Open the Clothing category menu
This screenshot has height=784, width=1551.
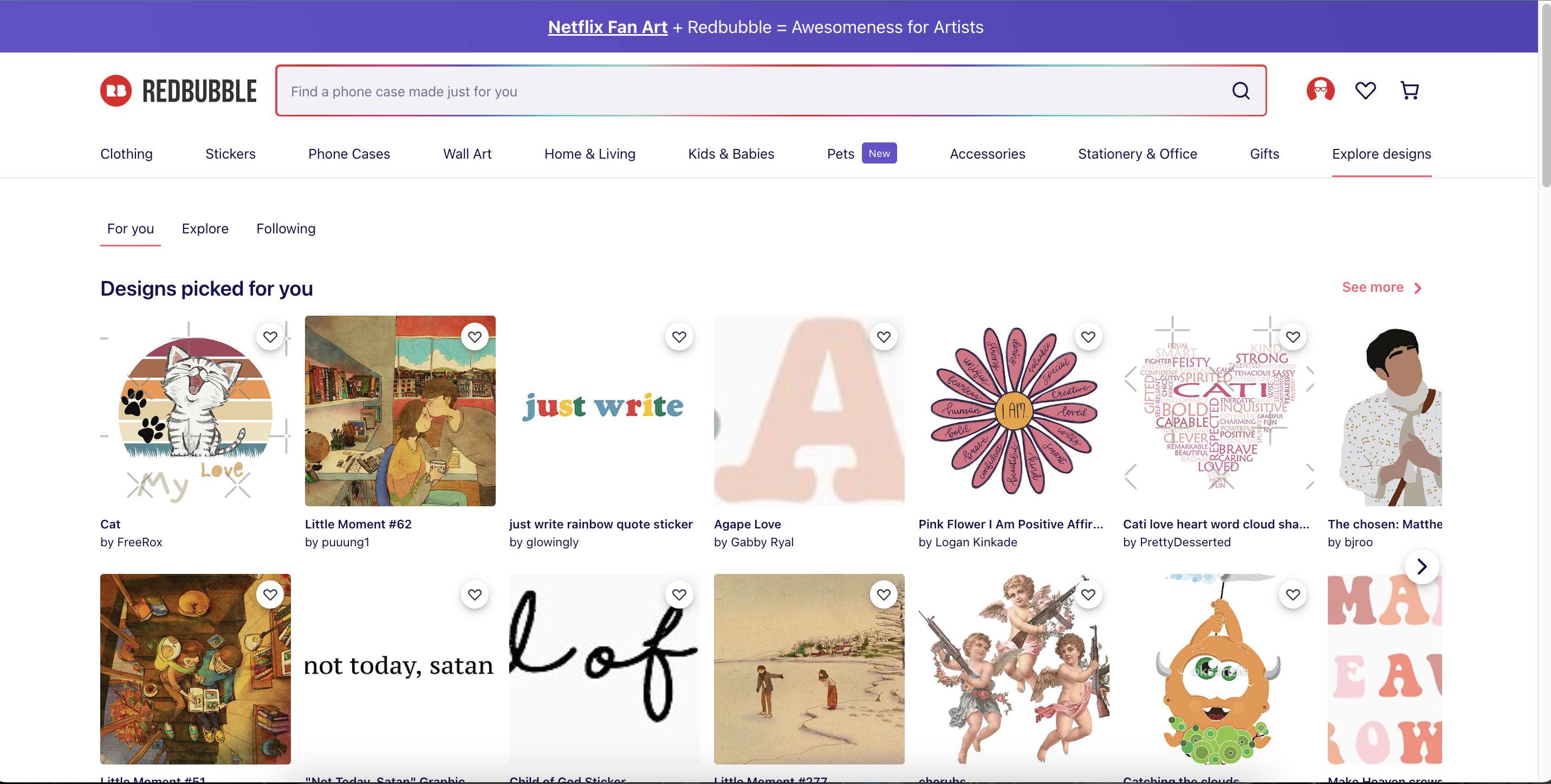point(126,154)
